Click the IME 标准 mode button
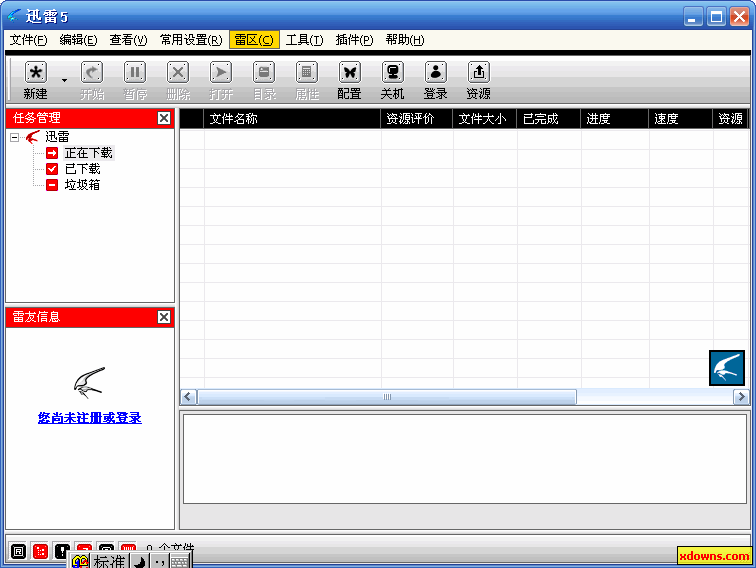The width and height of the screenshot is (756, 568). point(109,561)
